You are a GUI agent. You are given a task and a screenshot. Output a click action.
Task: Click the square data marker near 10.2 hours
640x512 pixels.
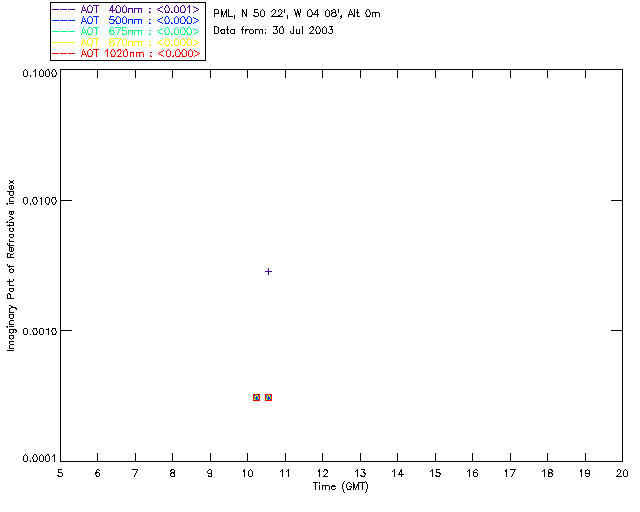256,397
